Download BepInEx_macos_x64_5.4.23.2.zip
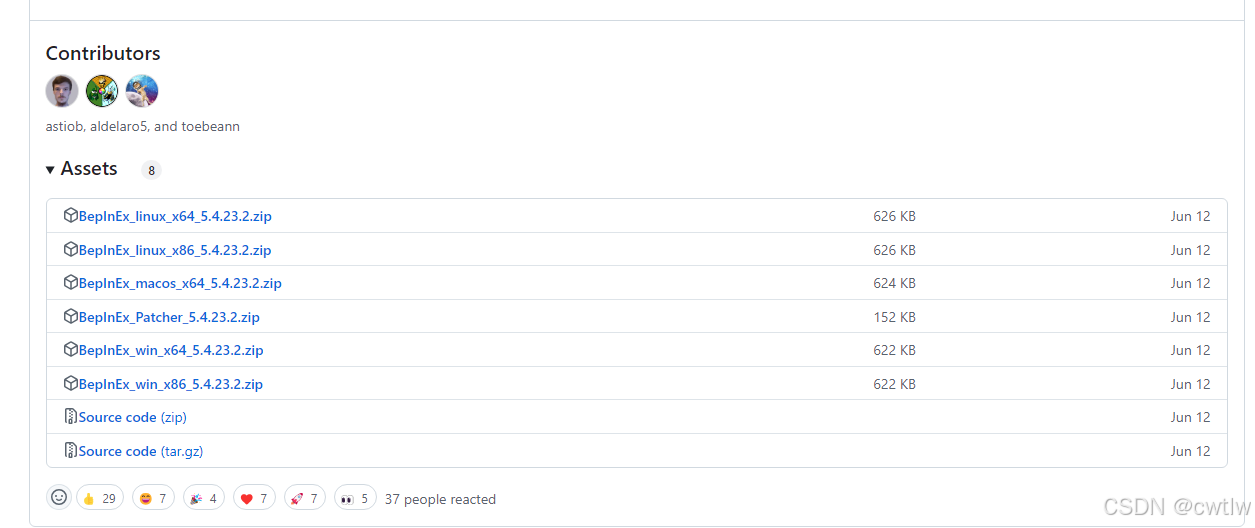The image size is (1255, 528). [x=180, y=283]
